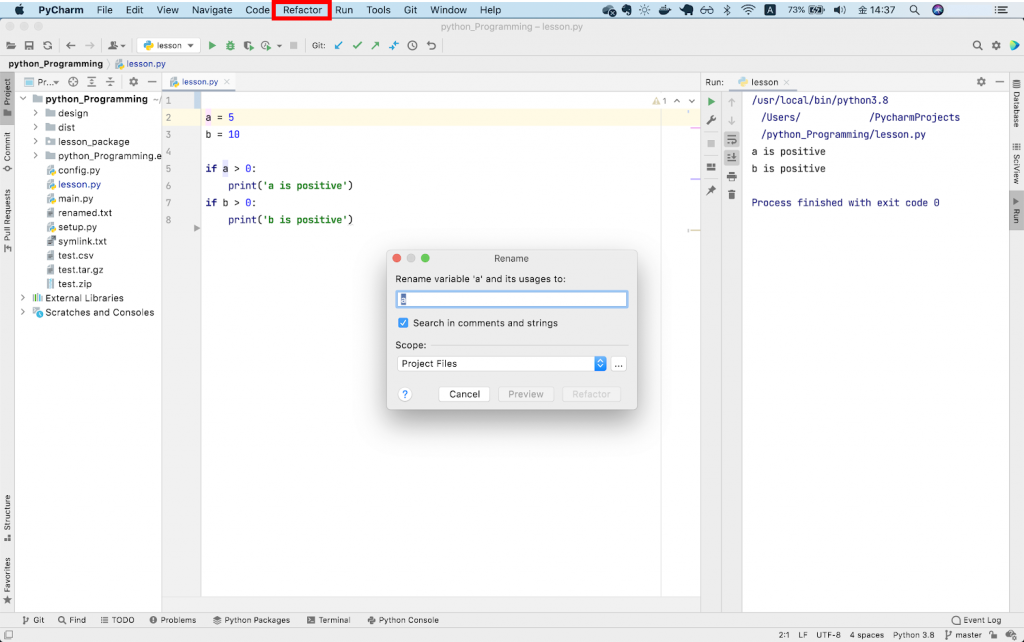Toggle the Commit tool window stripe button

(7, 152)
